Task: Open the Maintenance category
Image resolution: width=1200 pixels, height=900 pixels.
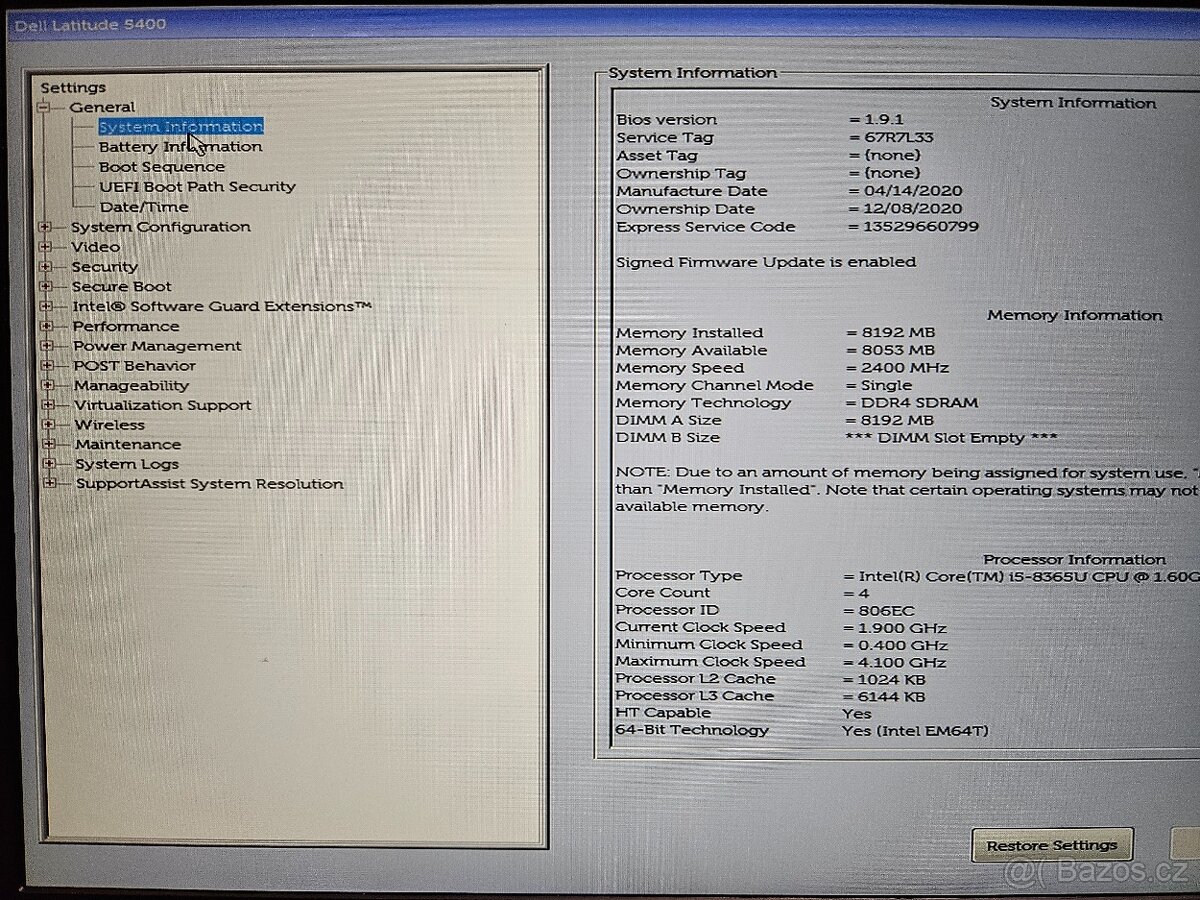Action: click(129, 444)
